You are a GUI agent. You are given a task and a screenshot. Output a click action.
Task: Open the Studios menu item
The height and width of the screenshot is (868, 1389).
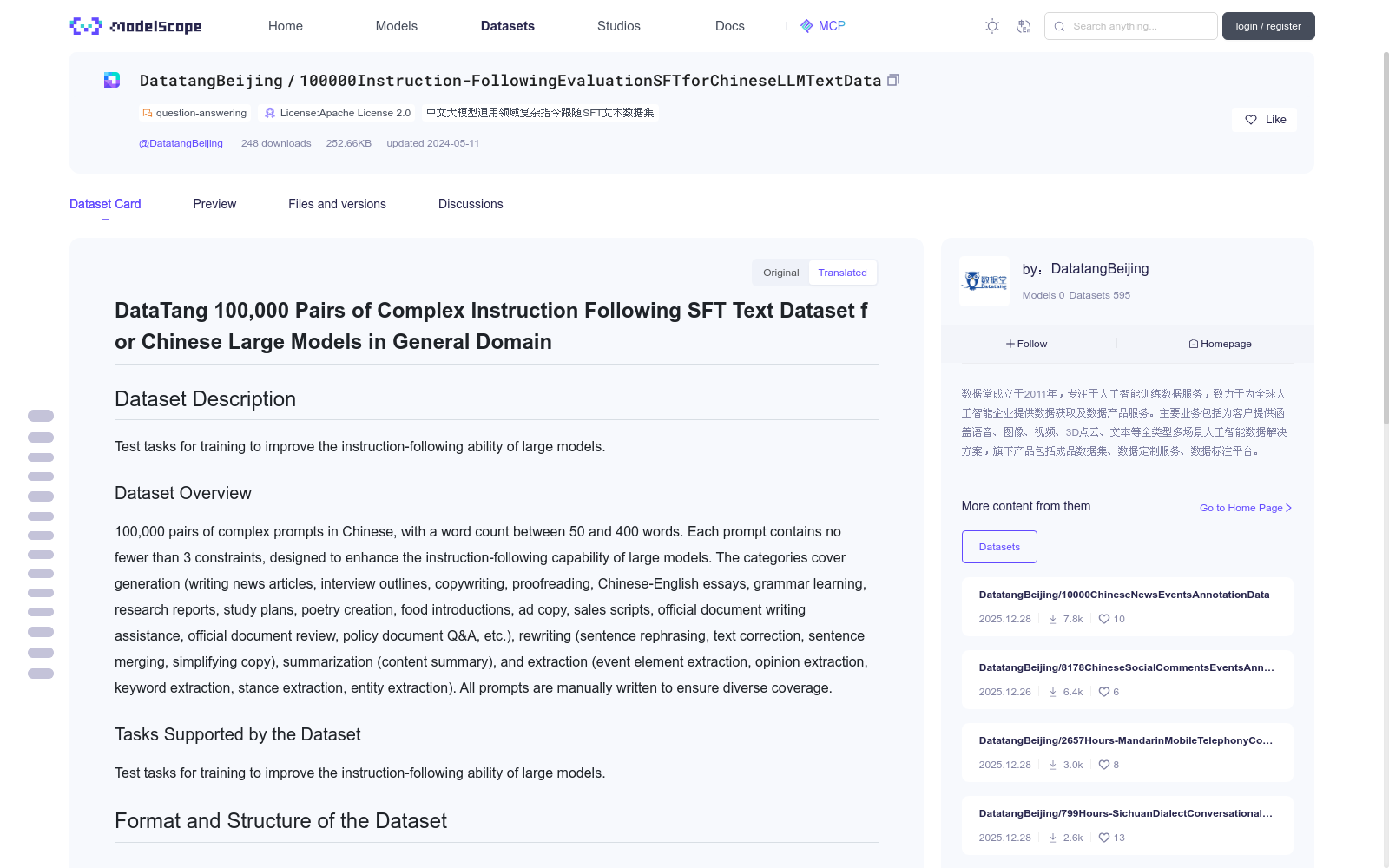tap(619, 26)
